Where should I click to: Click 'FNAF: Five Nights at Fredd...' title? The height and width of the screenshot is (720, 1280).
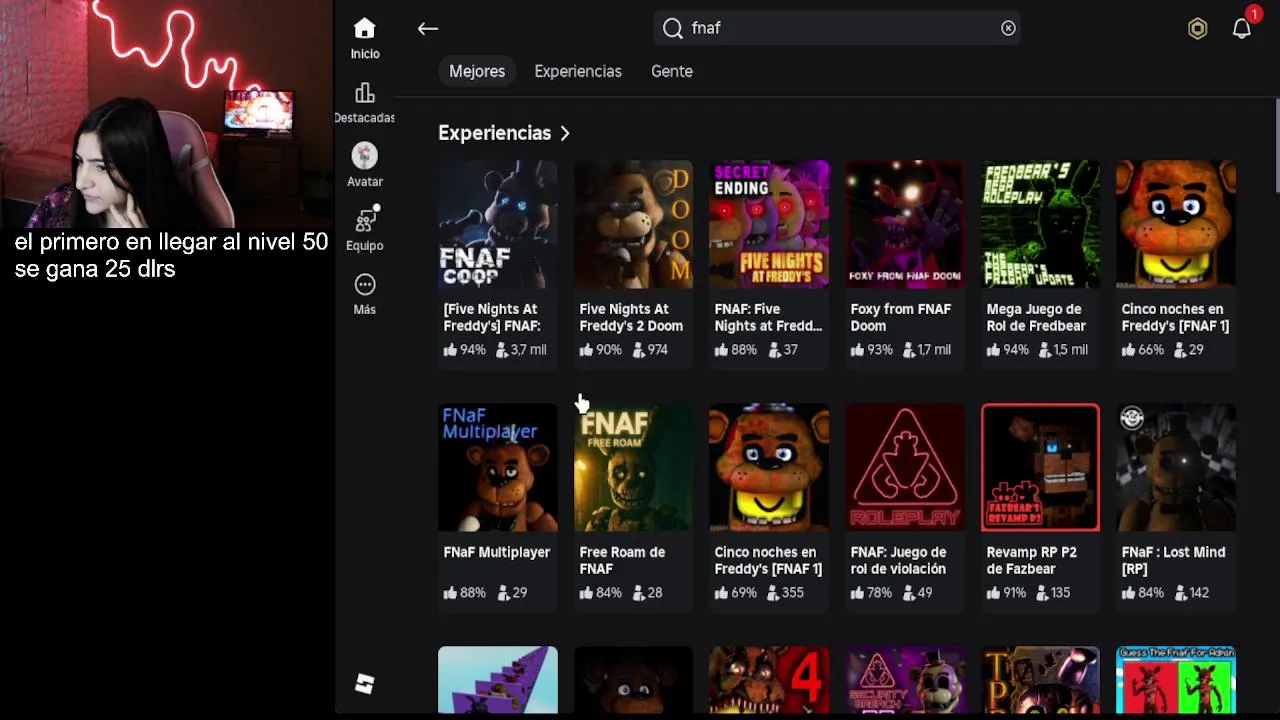[x=768, y=317]
